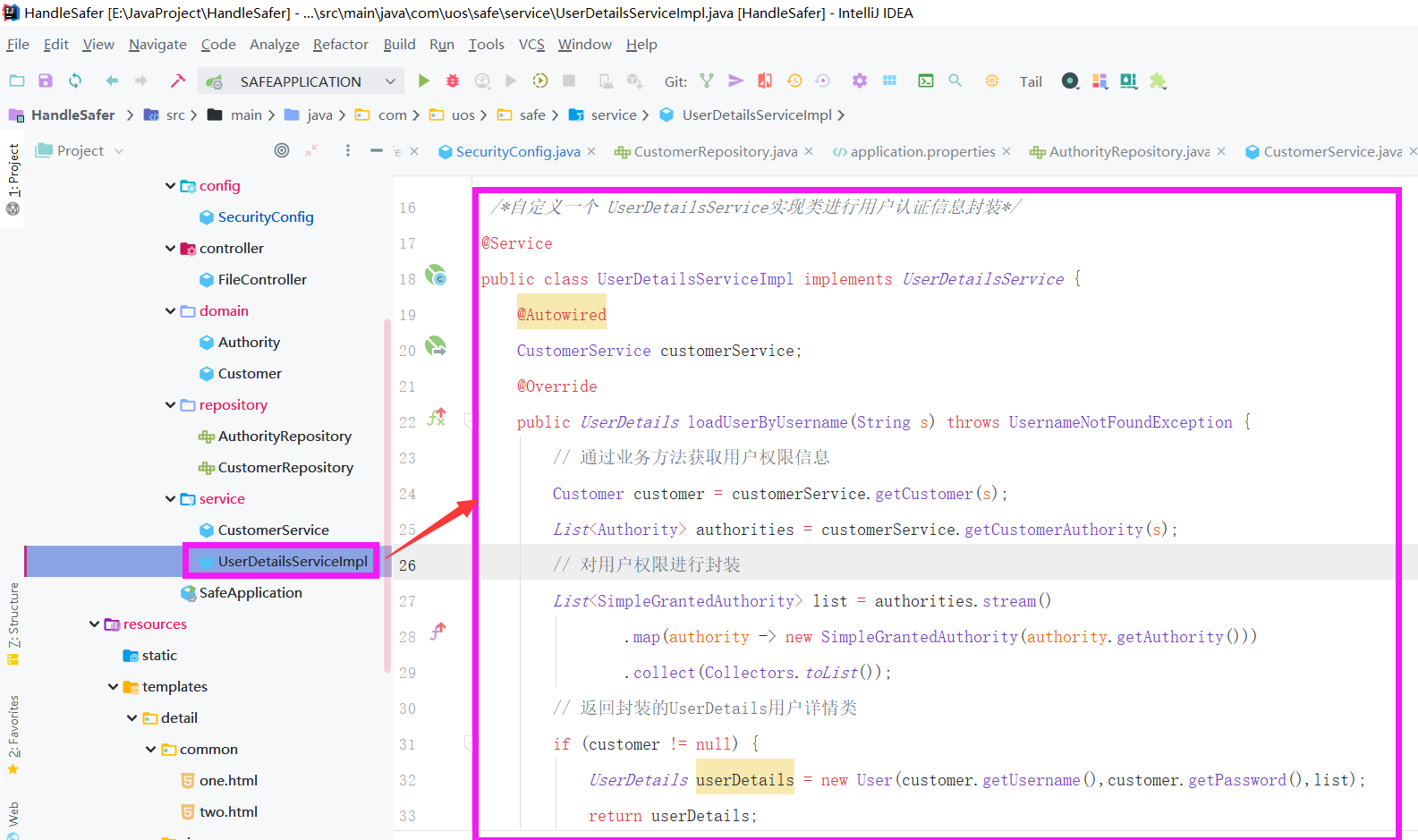Viewport: 1418px width, 840px height.
Task: Open the Terminal icon in the toolbar
Action: click(926, 81)
